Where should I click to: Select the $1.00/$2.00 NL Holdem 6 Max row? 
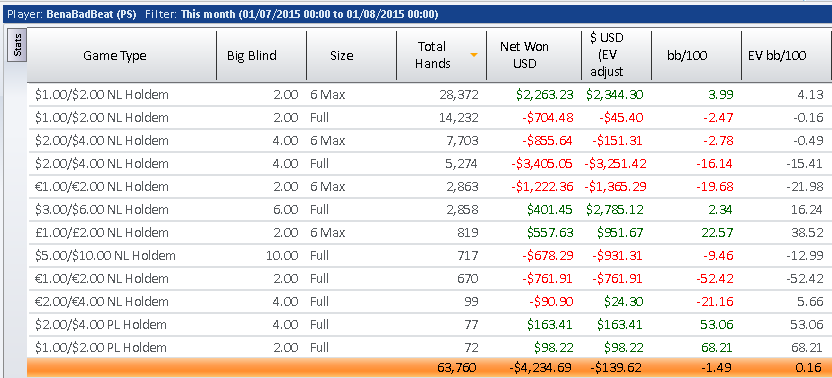pos(429,94)
